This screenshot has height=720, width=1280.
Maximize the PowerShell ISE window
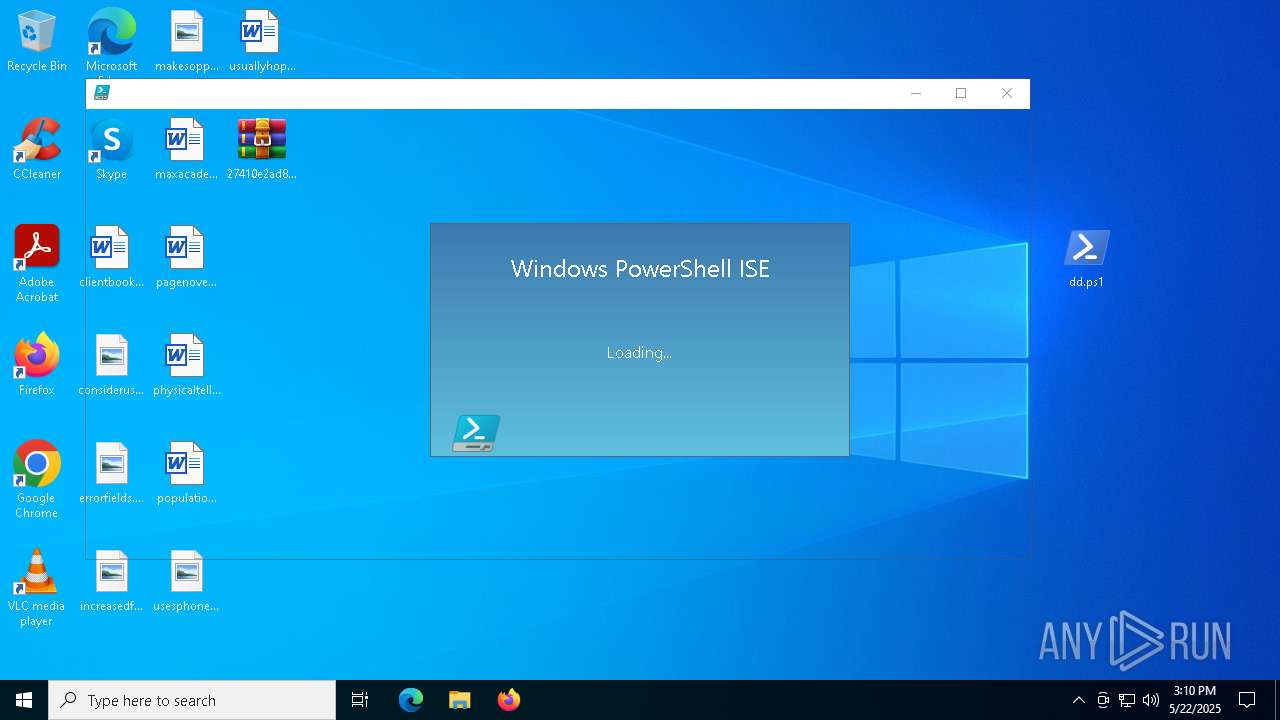coord(961,93)
